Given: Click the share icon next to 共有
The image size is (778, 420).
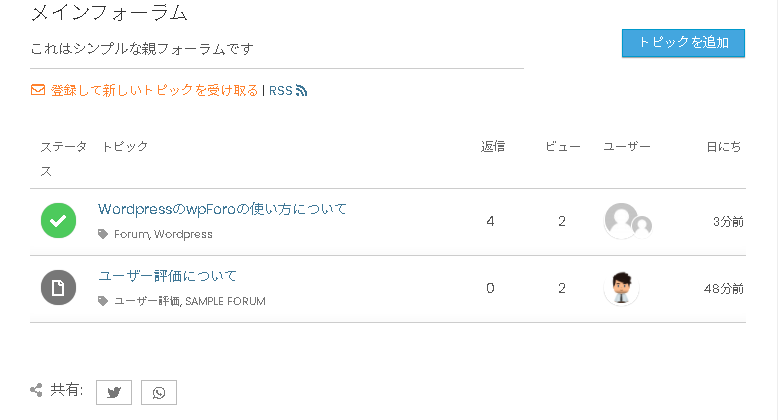Looking at the screenshot, I should coord(36,390).
